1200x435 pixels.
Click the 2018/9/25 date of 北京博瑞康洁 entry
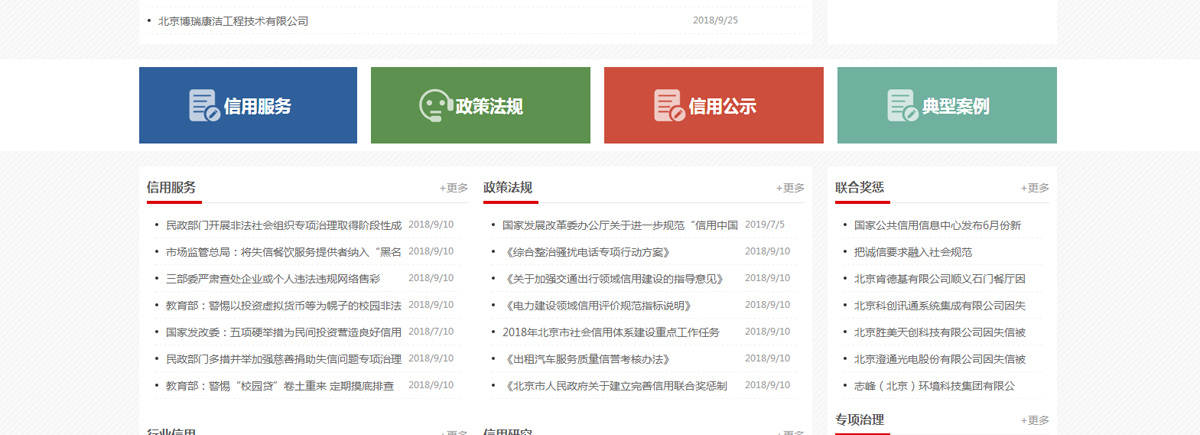(x=715, y=20)
